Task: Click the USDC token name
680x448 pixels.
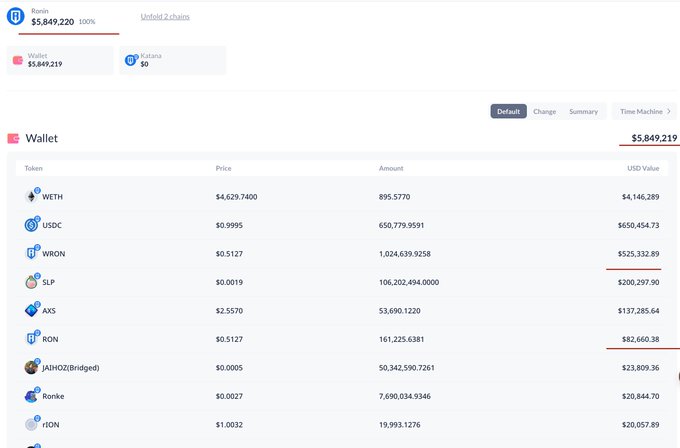Action: [52, 226]
